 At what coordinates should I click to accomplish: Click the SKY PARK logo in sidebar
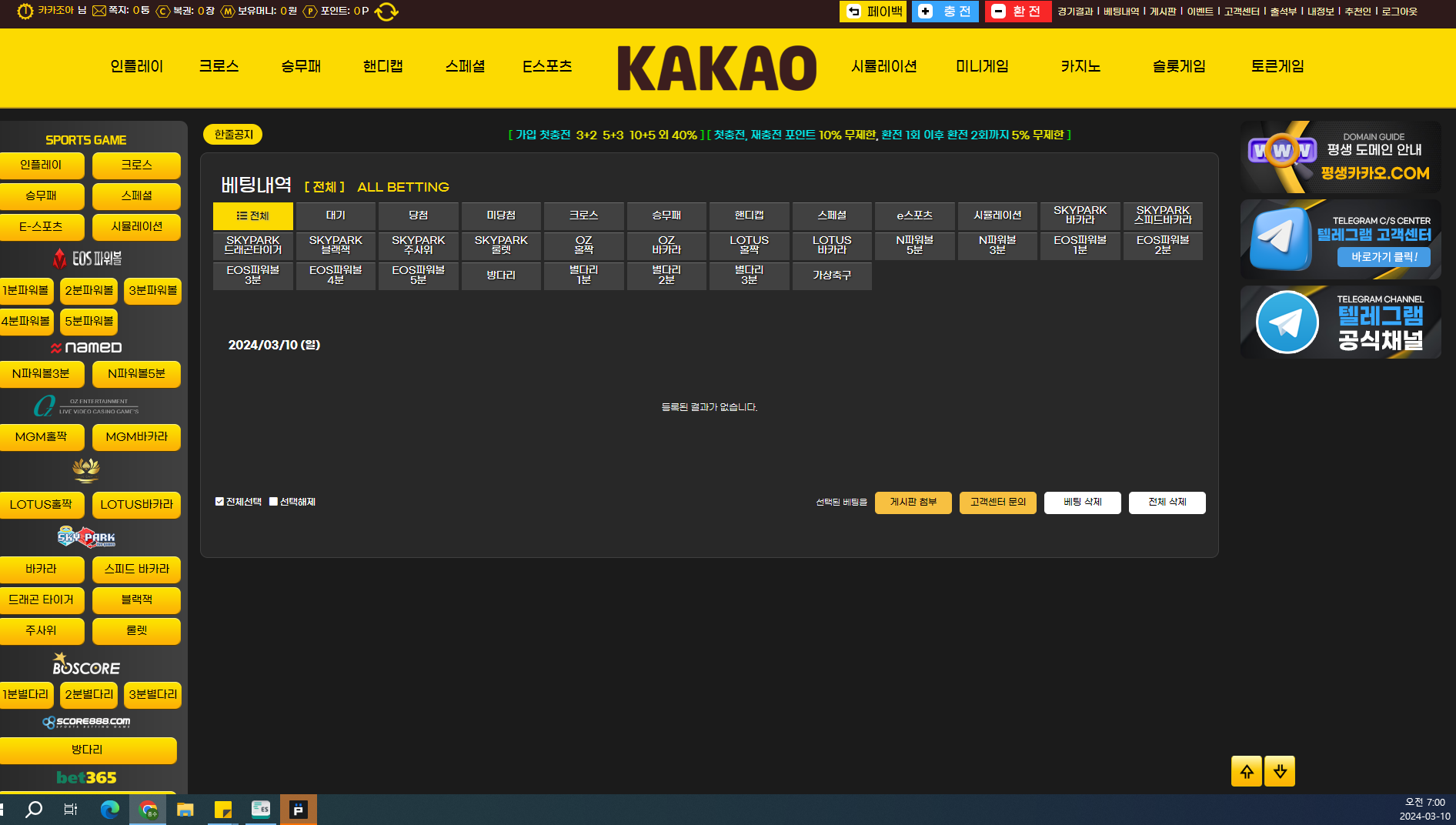point(86,536)
